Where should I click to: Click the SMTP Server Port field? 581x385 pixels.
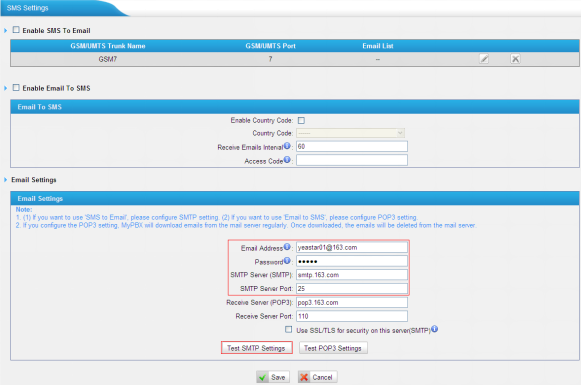coord(352,288)
